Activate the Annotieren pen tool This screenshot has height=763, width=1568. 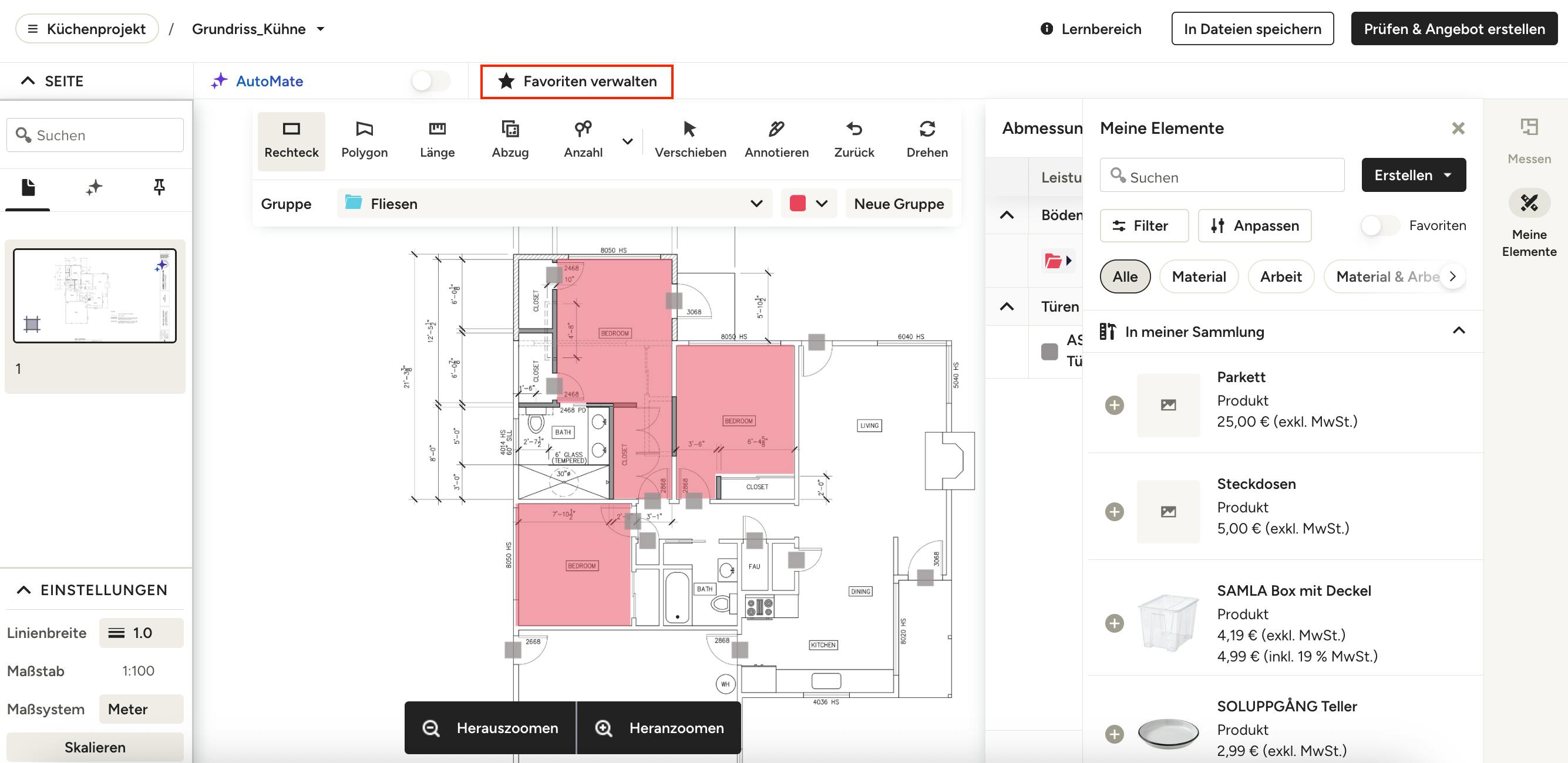pos(776,140)
